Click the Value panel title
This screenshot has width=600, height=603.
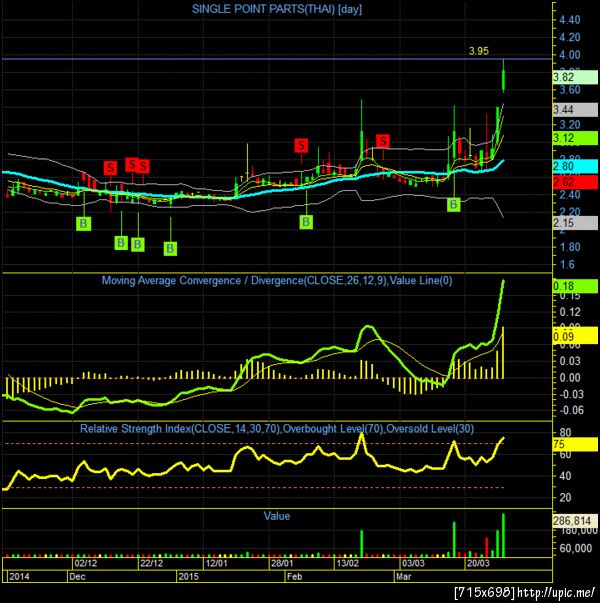click(277, 516)
